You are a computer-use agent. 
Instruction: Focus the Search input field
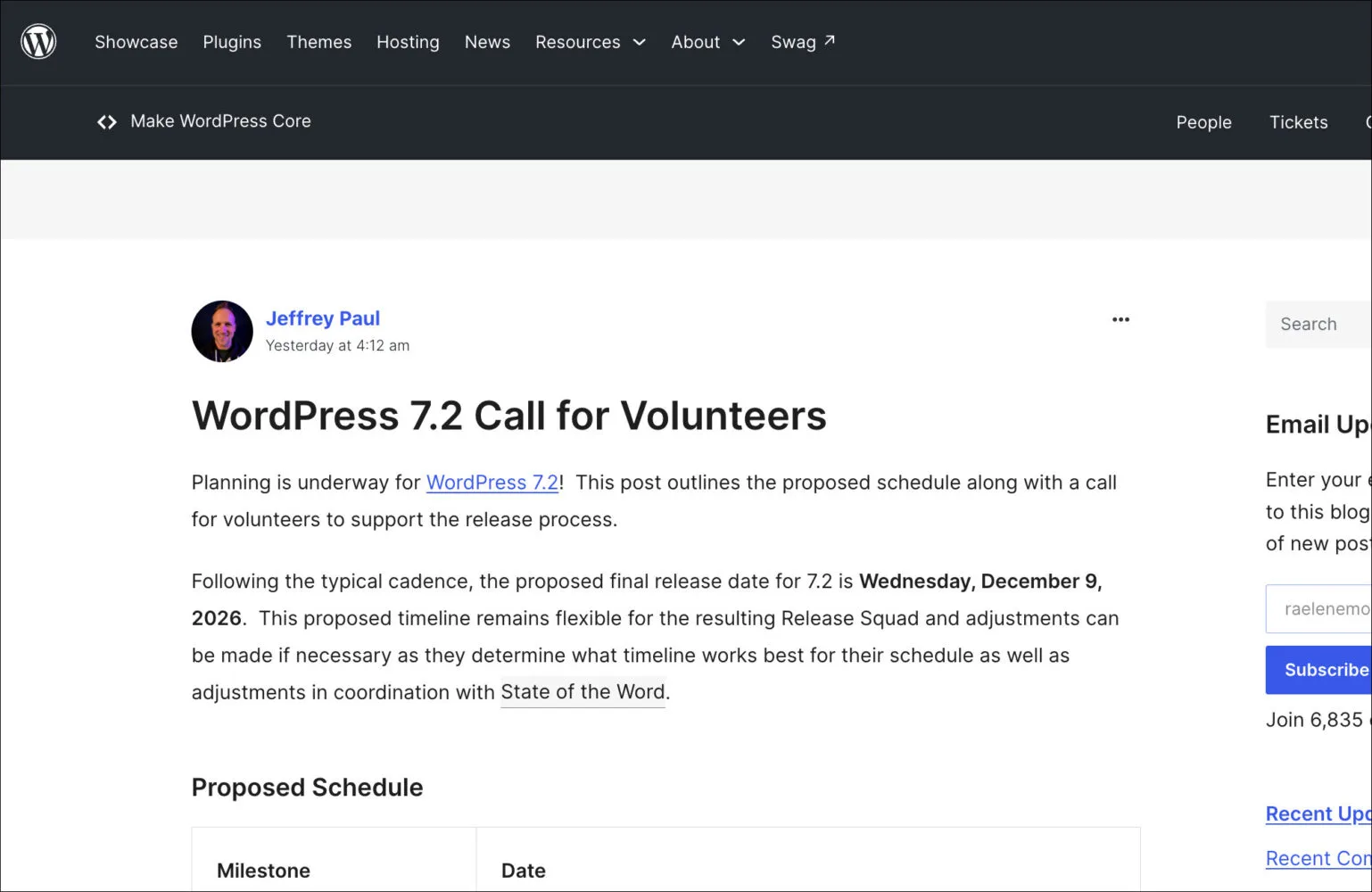pos(1318,325)
